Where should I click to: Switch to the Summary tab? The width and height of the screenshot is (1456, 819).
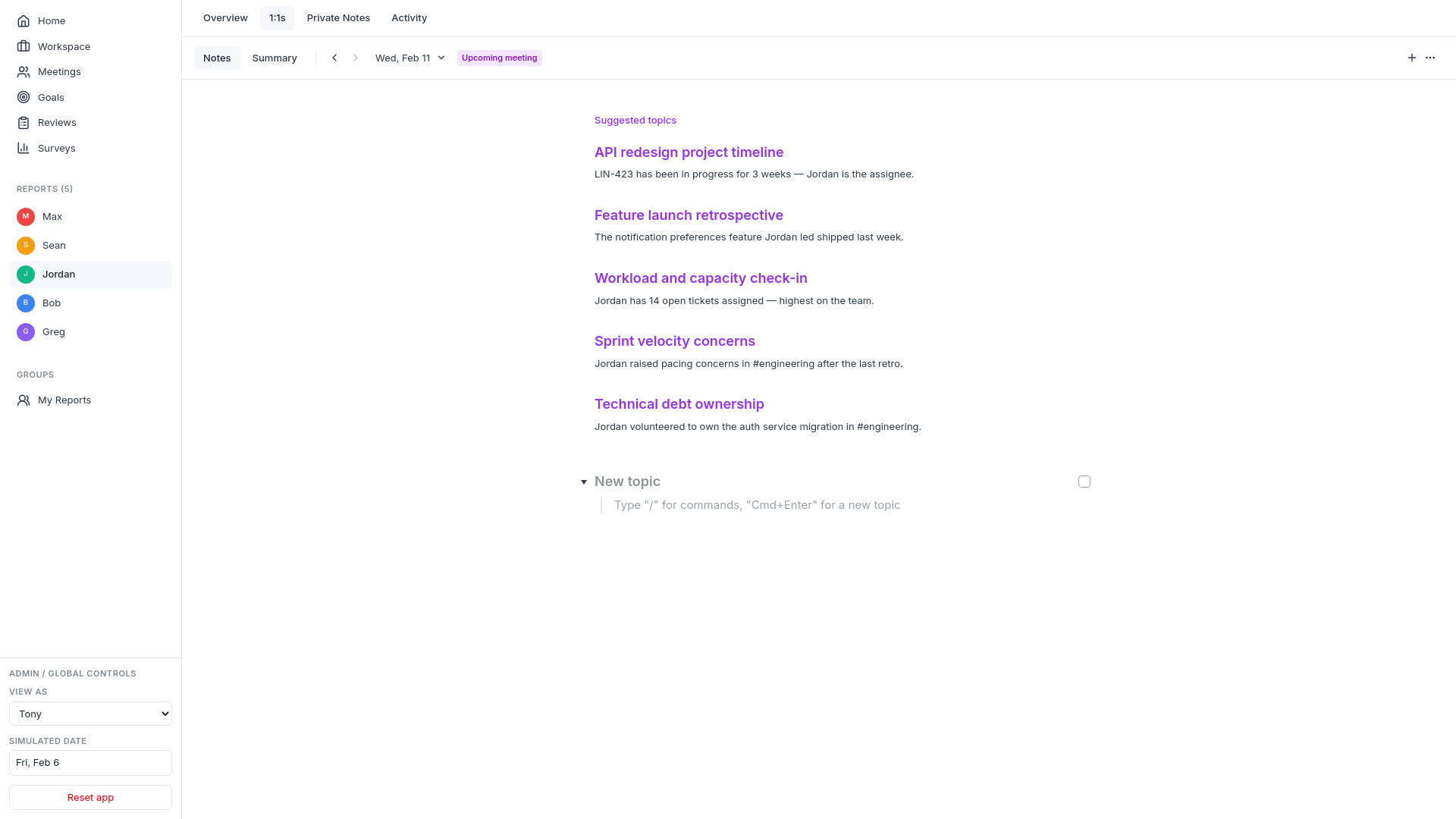(x=275, y=58)
